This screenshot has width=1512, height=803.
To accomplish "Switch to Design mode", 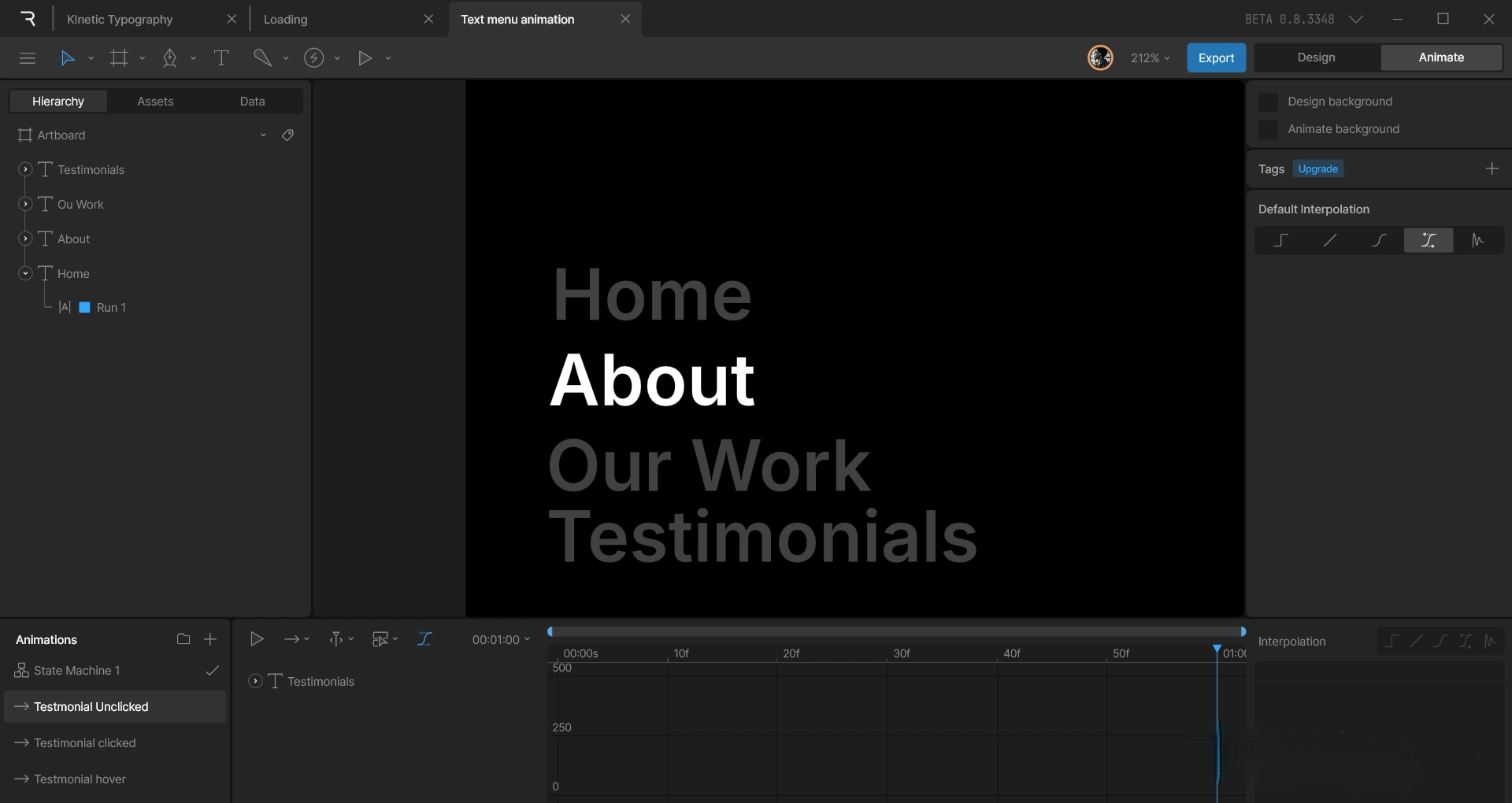I will point(1317,57).
